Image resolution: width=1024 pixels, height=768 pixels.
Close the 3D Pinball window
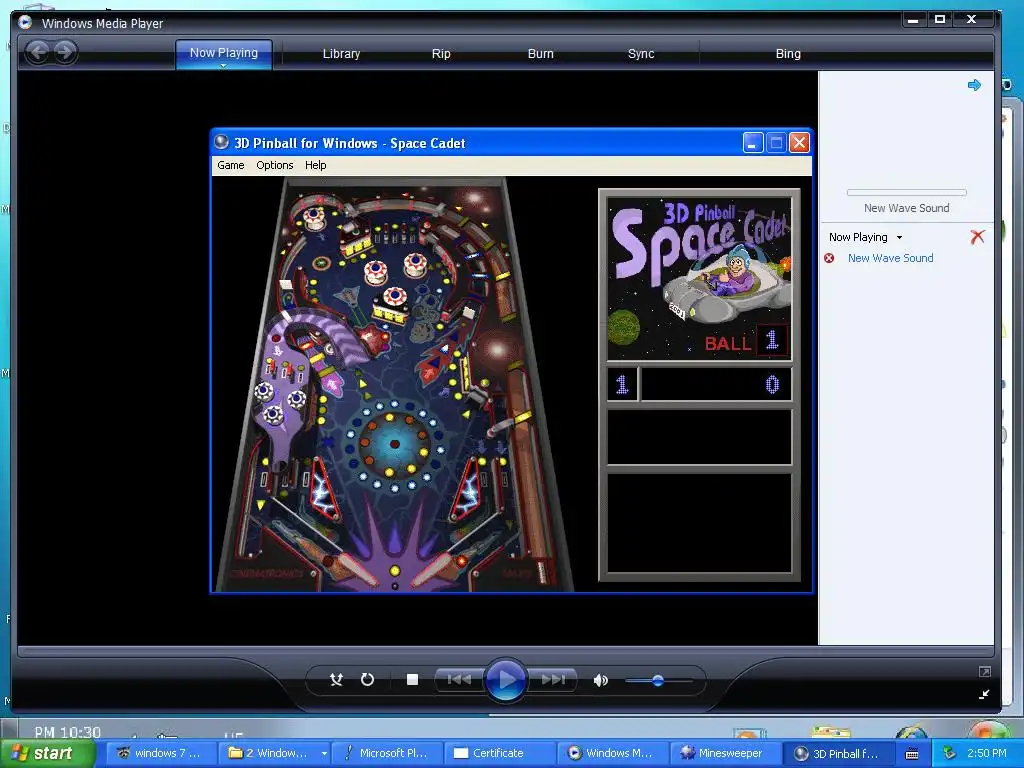(x=799, y=142)
